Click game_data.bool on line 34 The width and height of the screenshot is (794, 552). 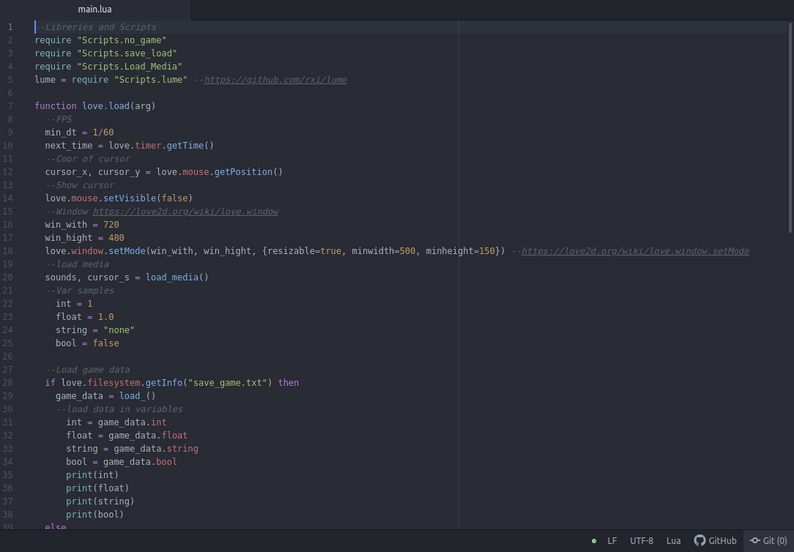point(140,461)
